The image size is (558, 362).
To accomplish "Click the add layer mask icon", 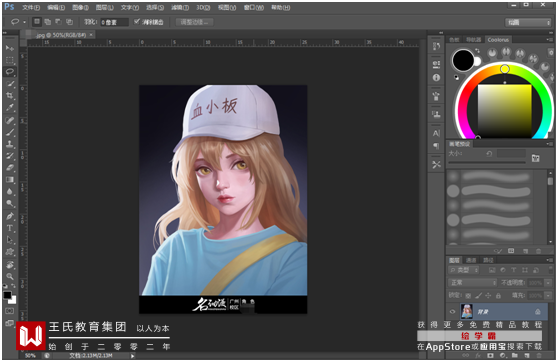I will (x=490, y=356).
